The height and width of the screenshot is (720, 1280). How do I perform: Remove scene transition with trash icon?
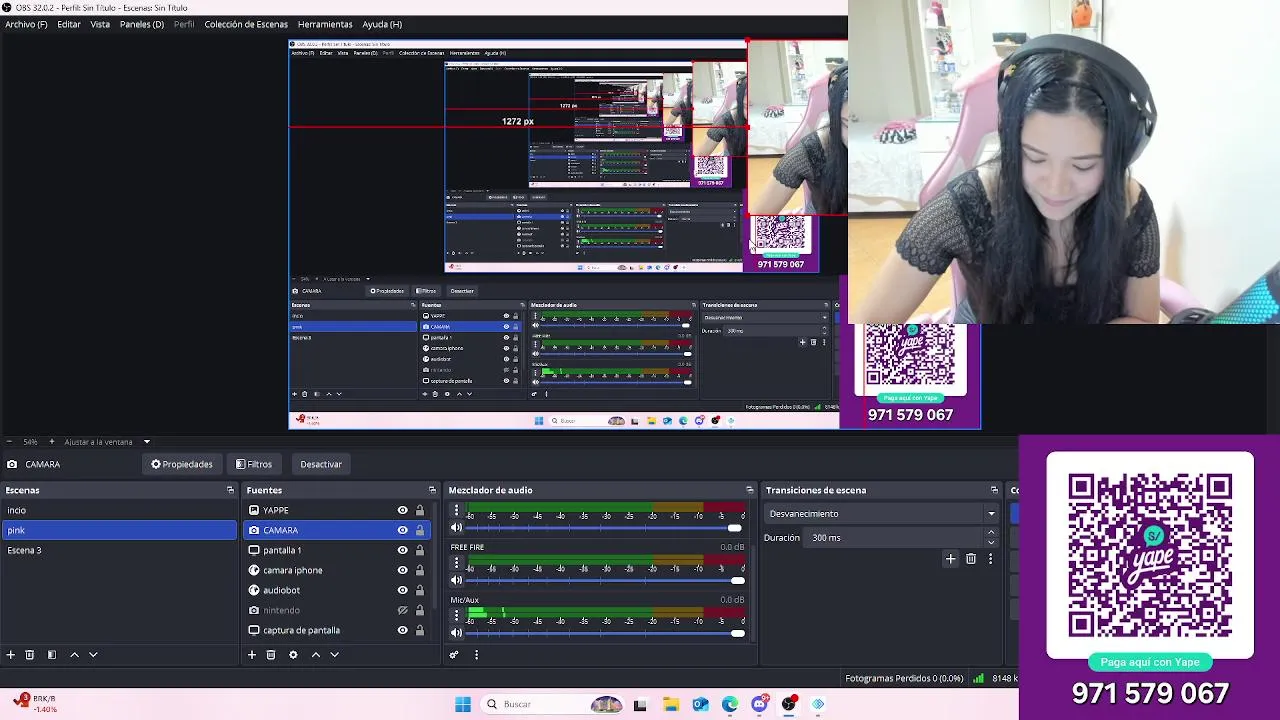click(971, 559)
